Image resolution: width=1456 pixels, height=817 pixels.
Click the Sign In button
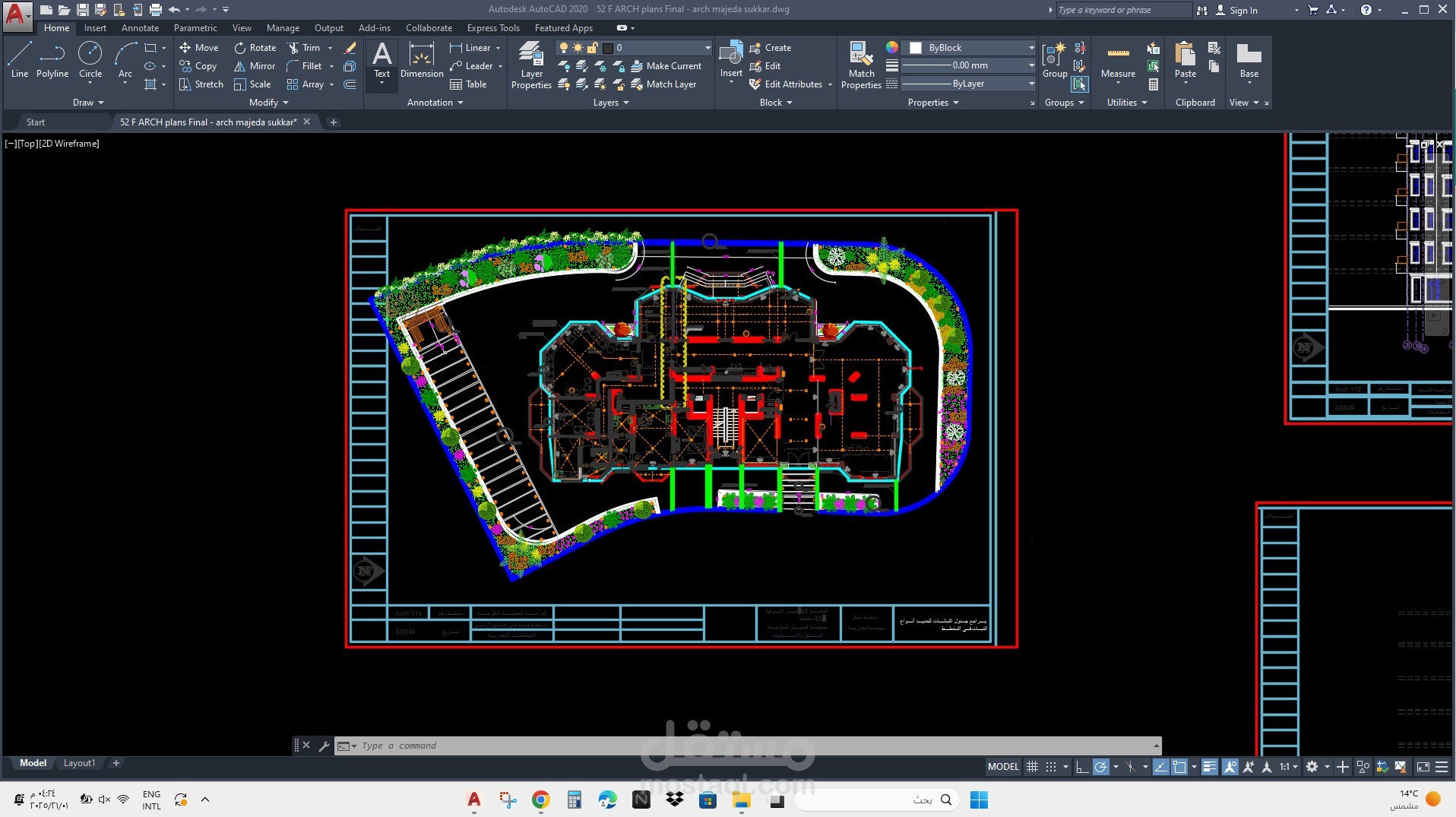click(1236, 10)
